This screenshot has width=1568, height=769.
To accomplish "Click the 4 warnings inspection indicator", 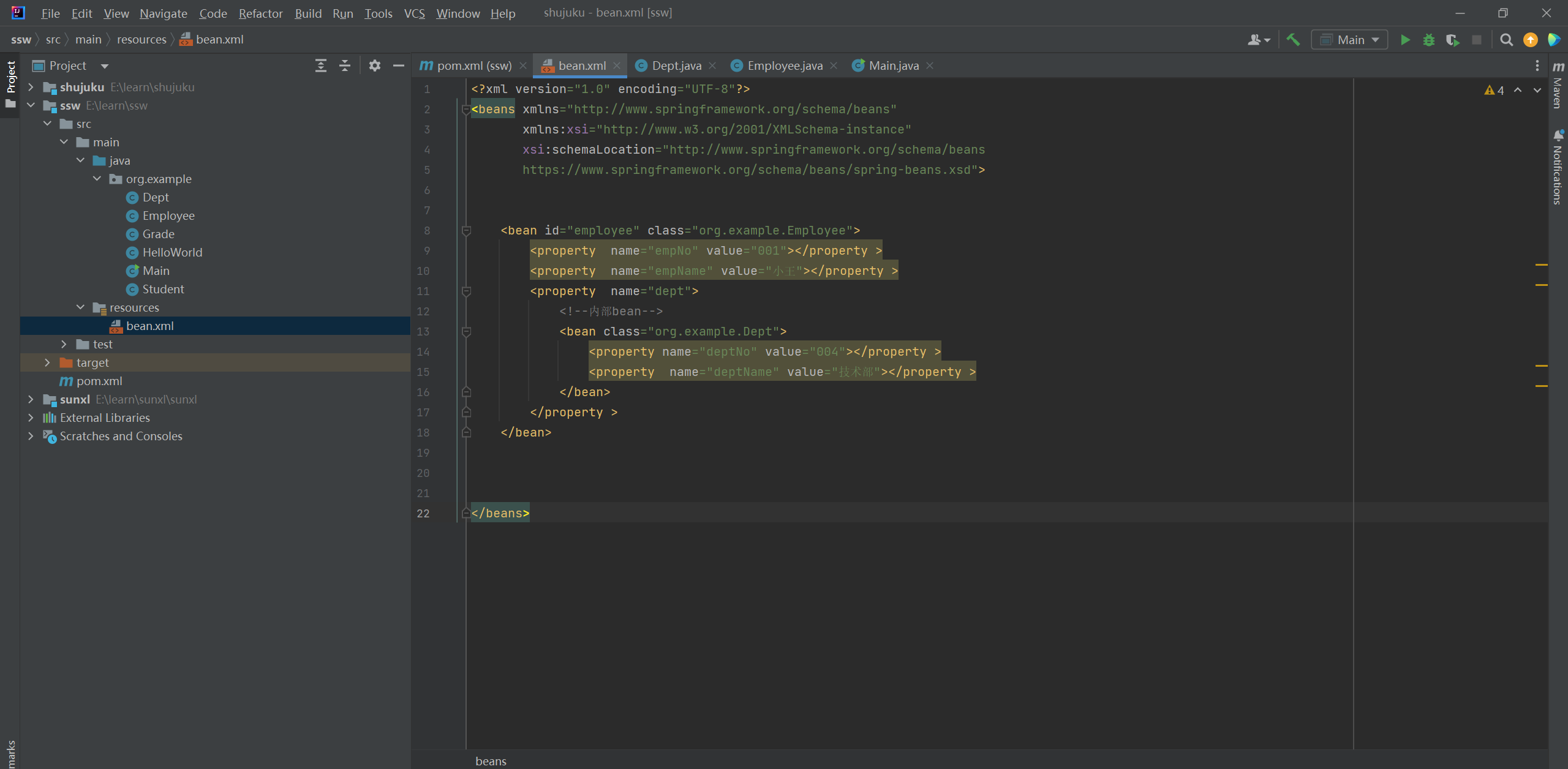I will point(1494,91).
